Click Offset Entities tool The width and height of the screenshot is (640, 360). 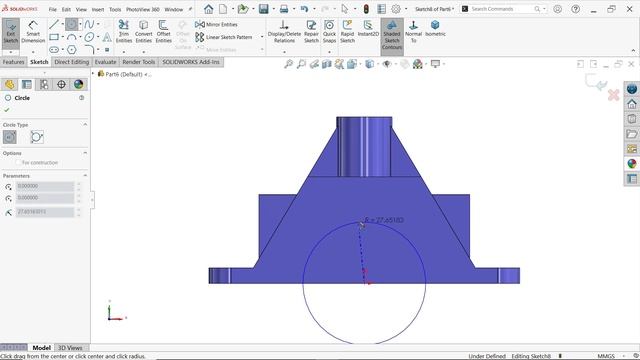coord(163,31)
